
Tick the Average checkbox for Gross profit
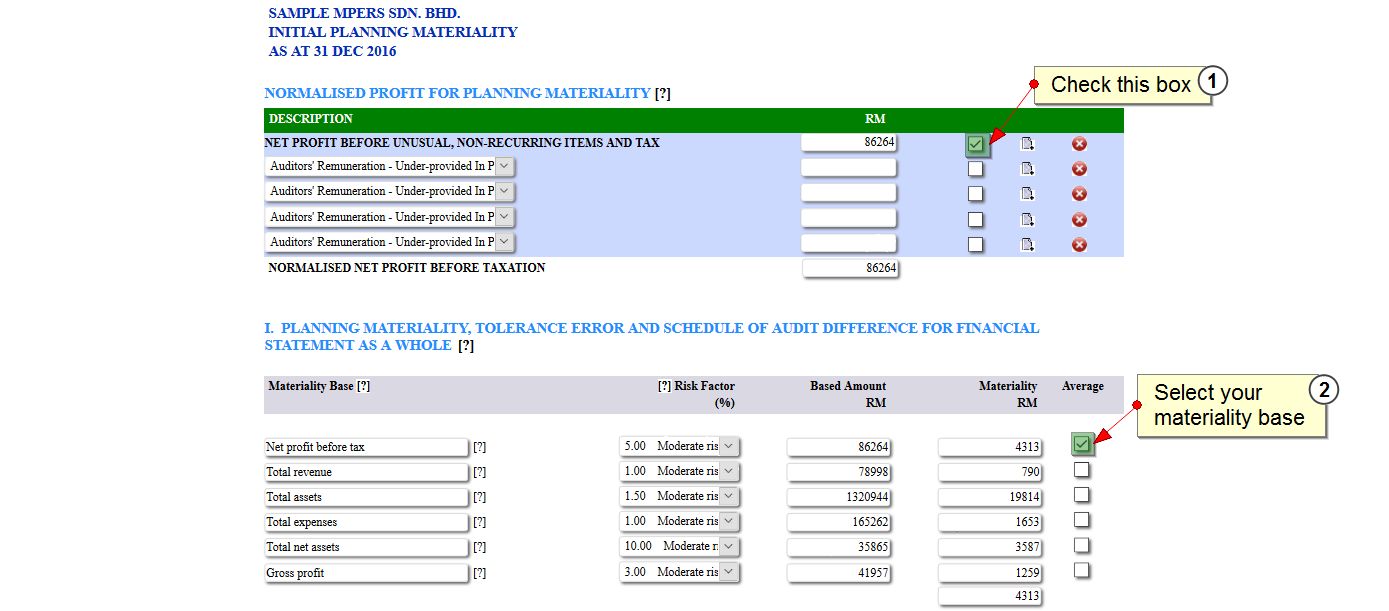[x=1081, y=571]
